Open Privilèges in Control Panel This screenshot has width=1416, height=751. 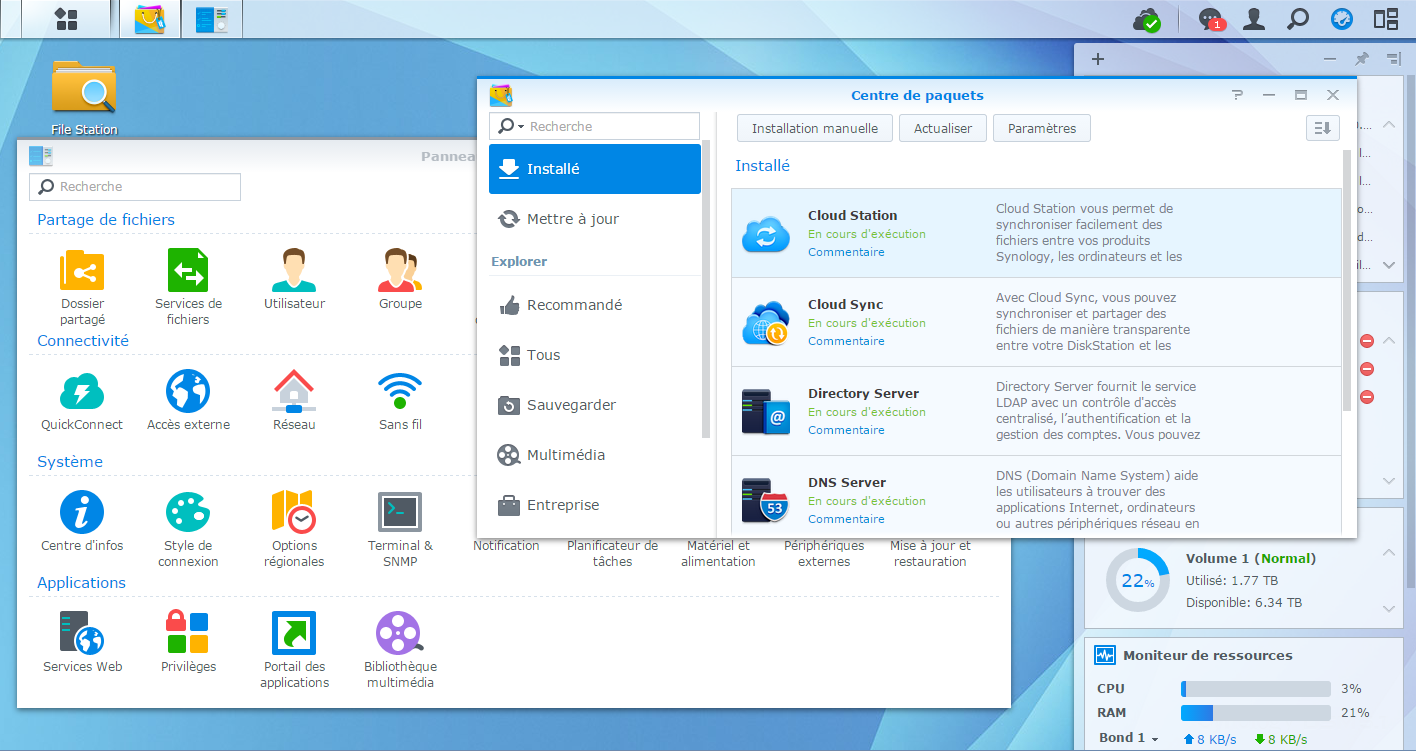188,643
